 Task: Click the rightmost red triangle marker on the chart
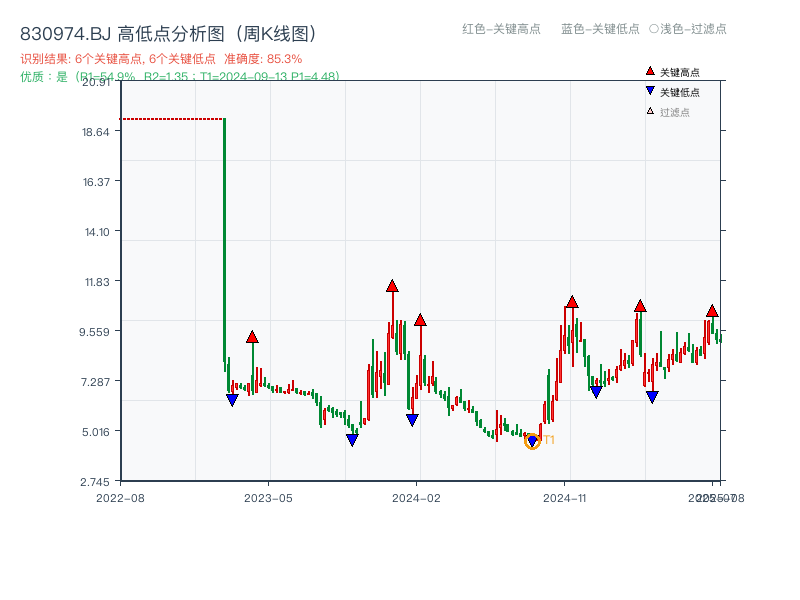tap(712, 311)
